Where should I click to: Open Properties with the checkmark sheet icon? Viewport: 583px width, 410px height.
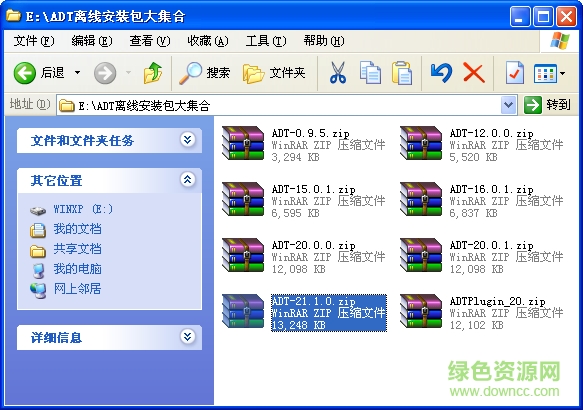(515, 72)
